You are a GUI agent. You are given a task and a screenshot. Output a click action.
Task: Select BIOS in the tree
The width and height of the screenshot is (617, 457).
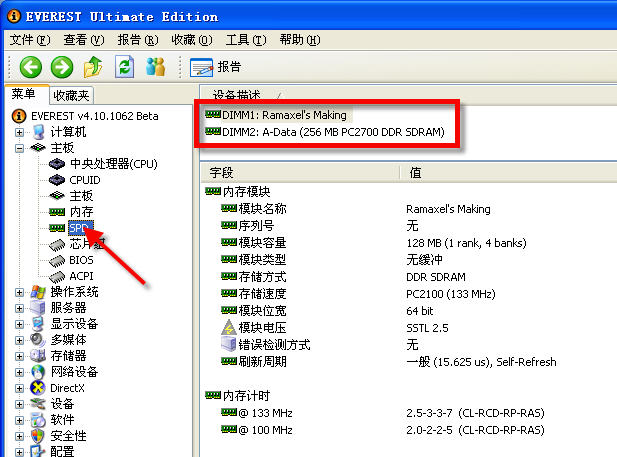coord(81,260)
